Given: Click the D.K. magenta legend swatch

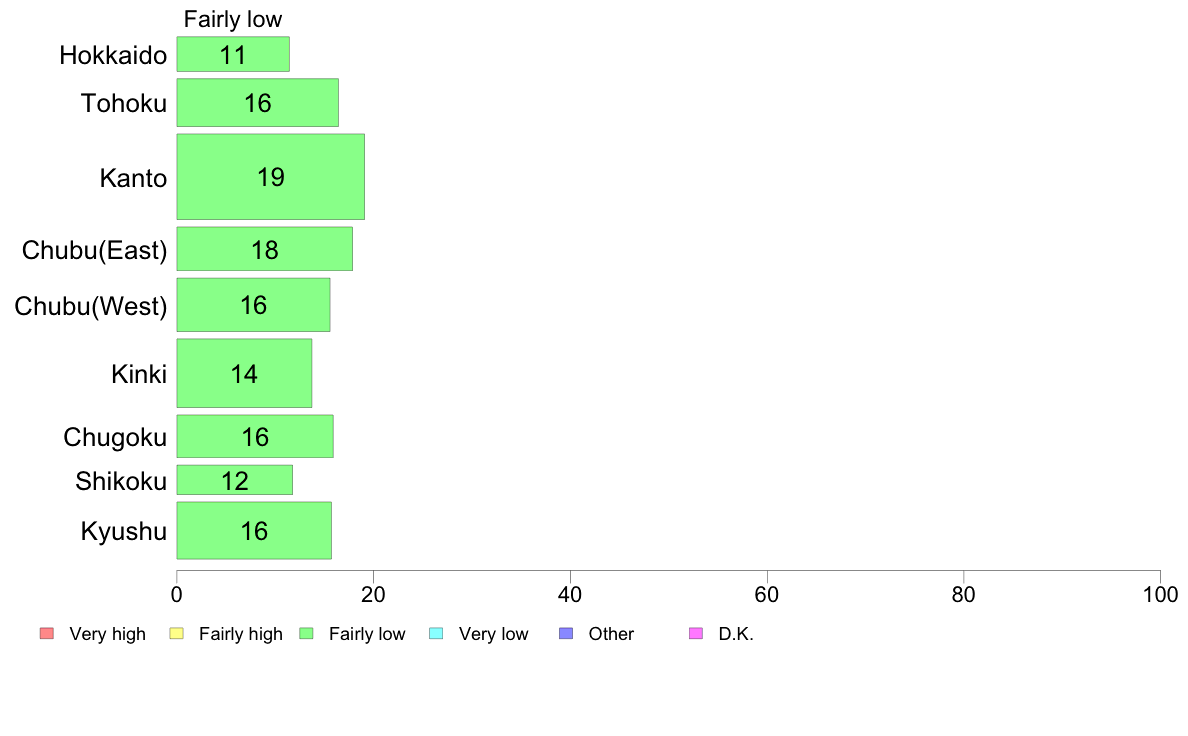Looking at the screenshot, I should click(696, 634).
